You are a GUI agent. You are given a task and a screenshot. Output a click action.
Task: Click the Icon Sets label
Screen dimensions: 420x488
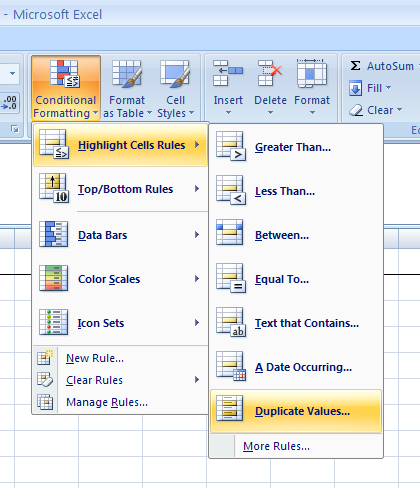101,323
